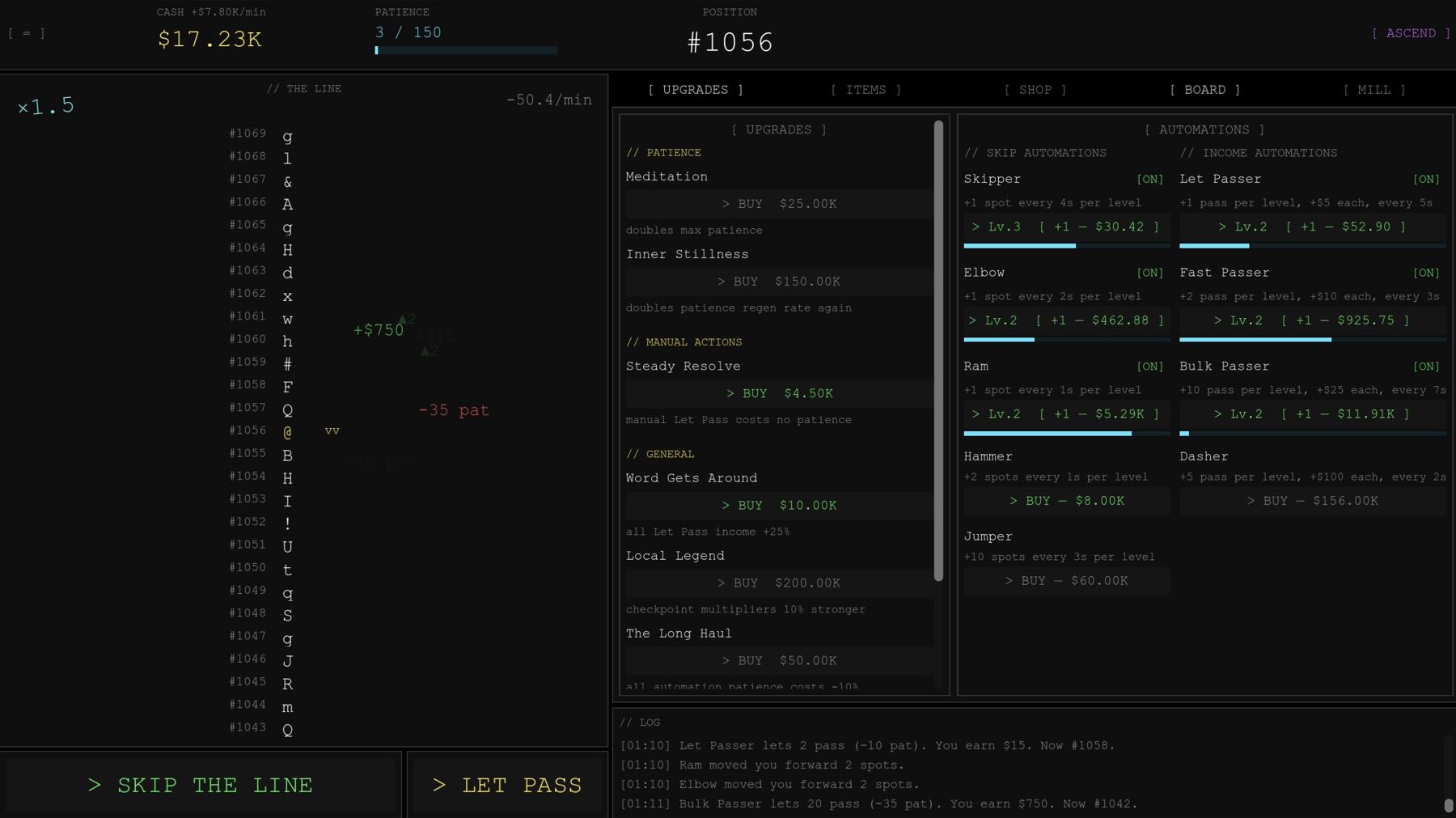Open the BOARD tab
Image resolution: width=1456 pixels, height=818 pixels.
click(1205, 90)
